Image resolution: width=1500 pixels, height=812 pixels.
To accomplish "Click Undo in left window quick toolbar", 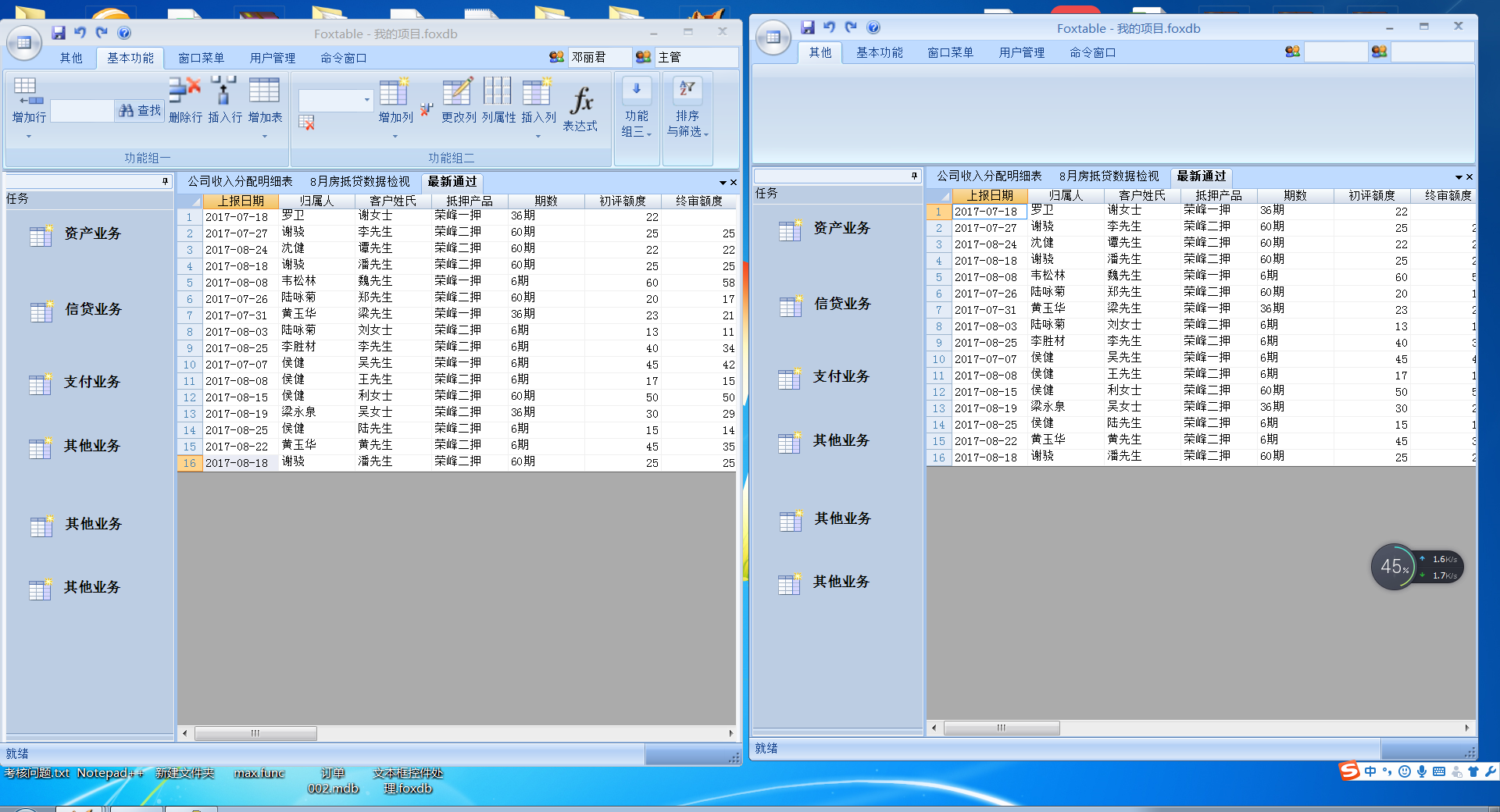I will point(80,33).
